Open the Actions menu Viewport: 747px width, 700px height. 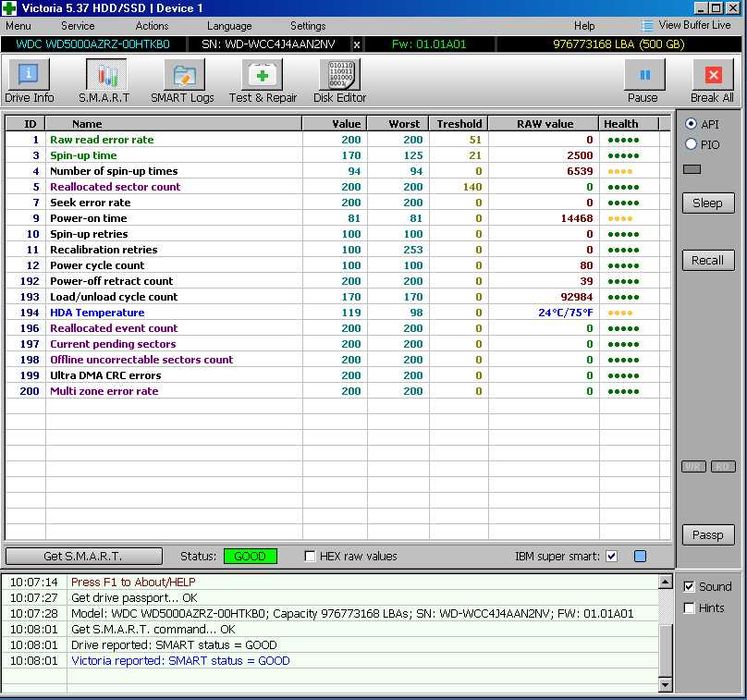(x=152, y=26)
